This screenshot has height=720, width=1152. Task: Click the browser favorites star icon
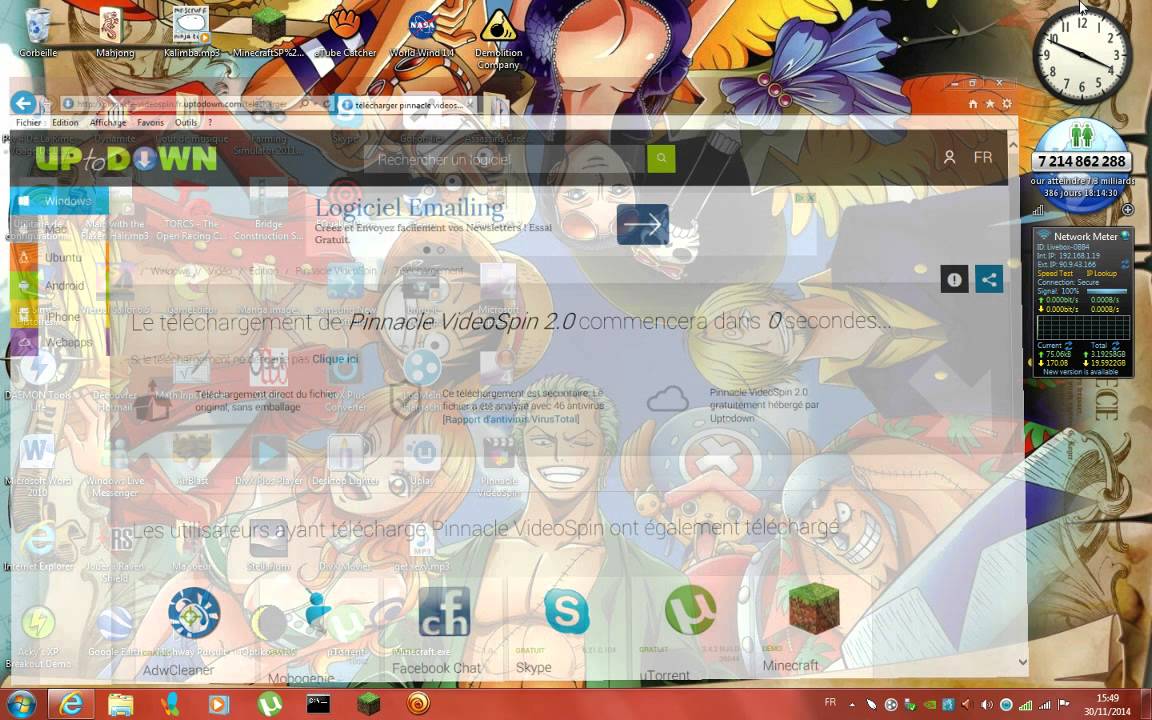[x=990, y=104]
